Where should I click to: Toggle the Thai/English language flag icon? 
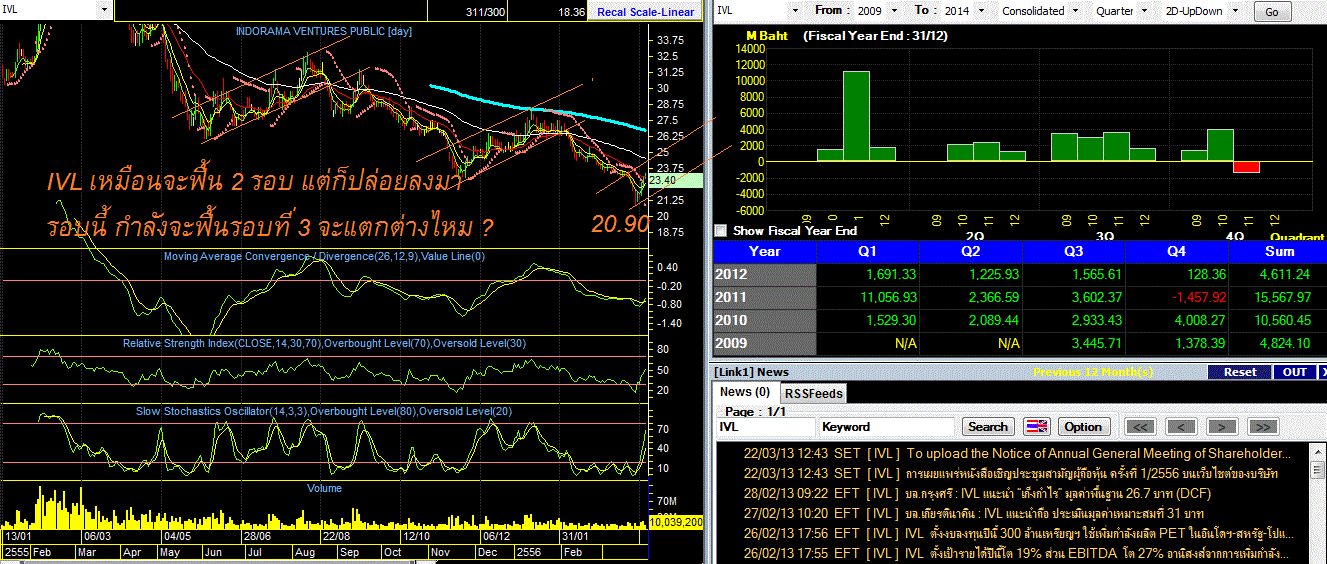1037,426
